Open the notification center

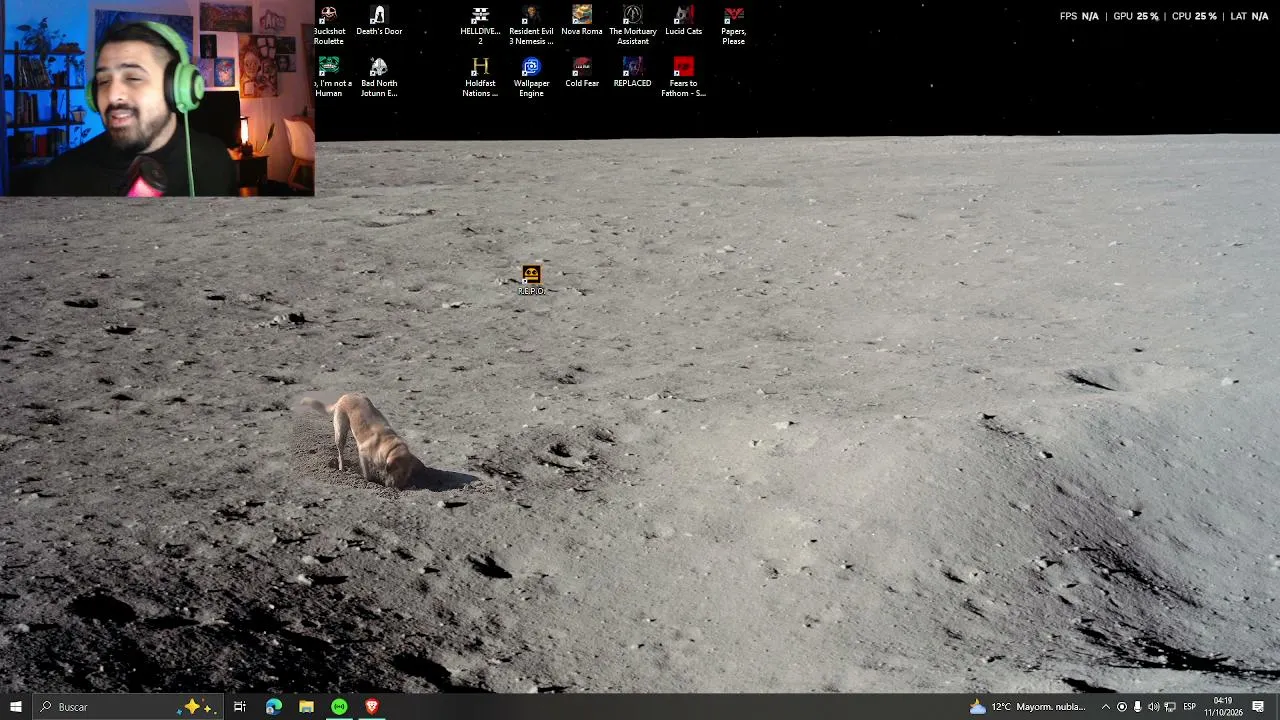(x=1258, y=707)
